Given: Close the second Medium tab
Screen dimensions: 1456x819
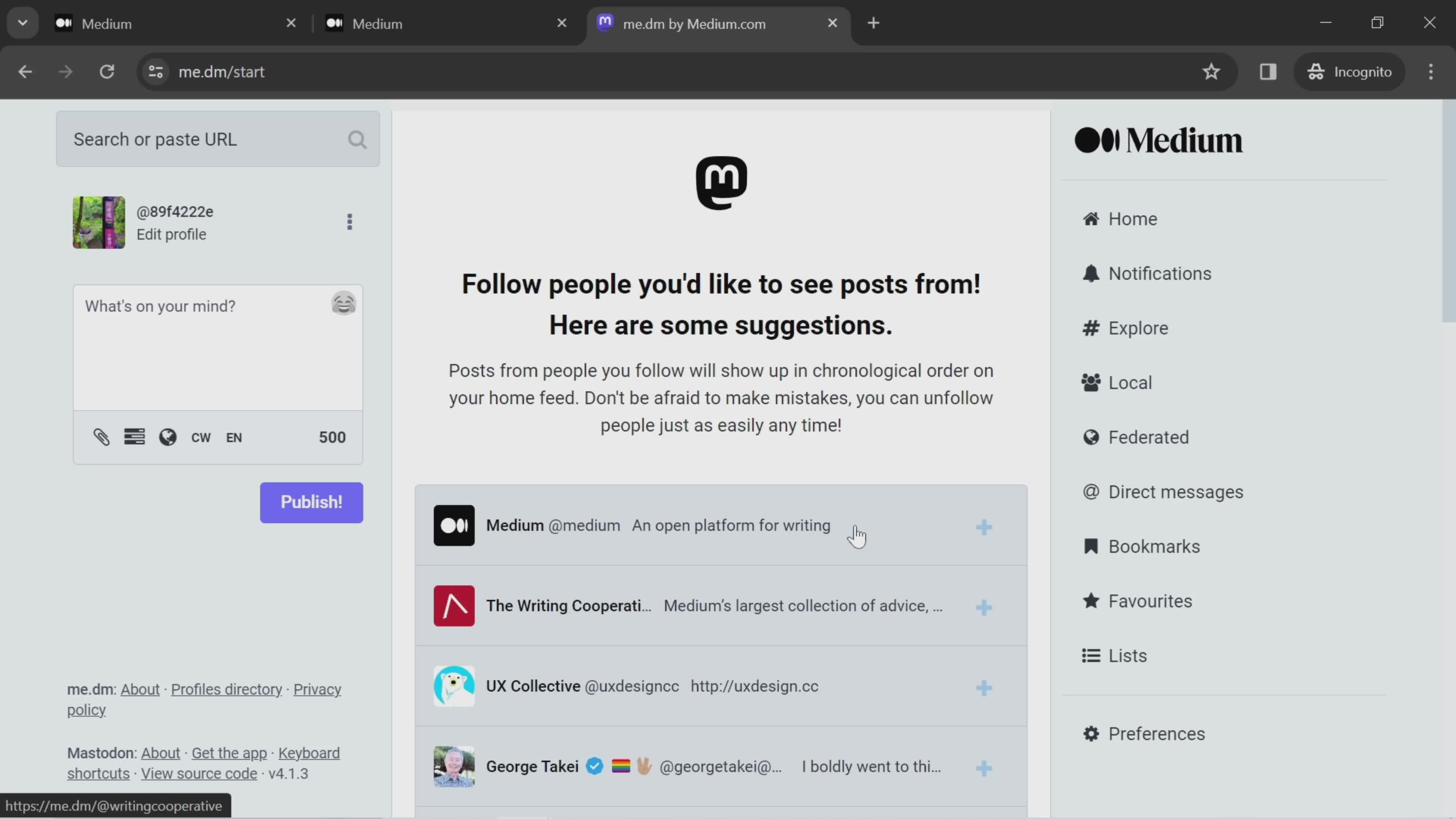Looking at the screenshot, I should (x=562, y=23).
